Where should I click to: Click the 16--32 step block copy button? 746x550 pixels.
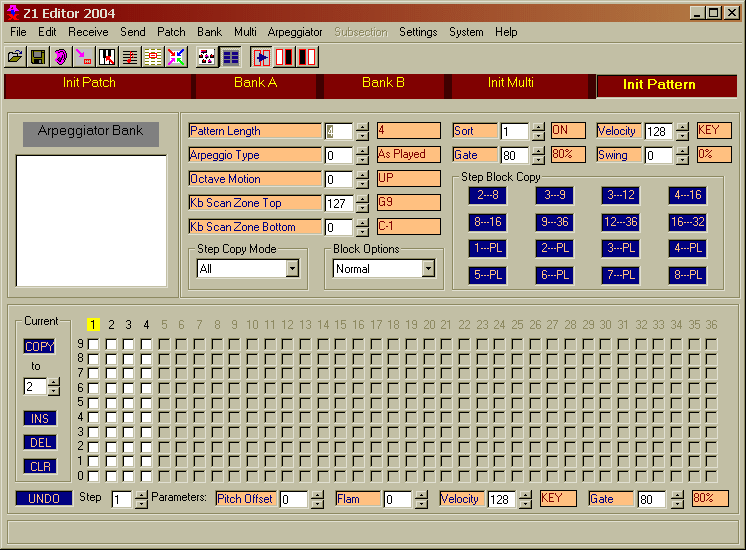687,222
